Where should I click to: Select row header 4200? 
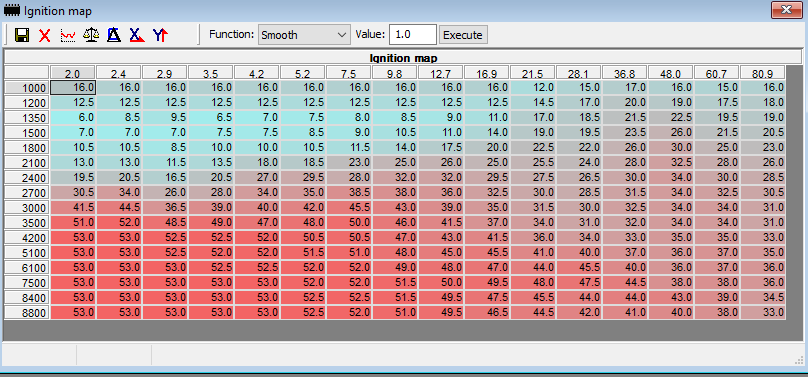27,238
